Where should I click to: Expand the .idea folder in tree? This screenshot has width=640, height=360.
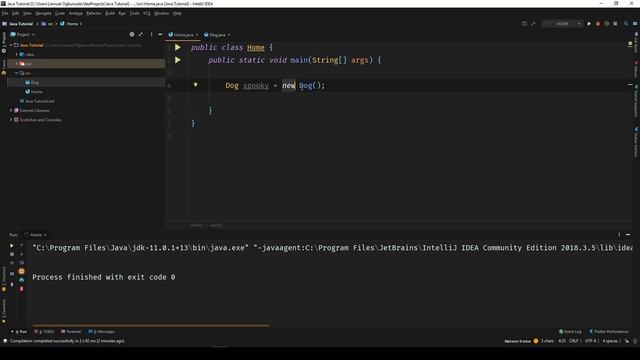coord(17,54)
